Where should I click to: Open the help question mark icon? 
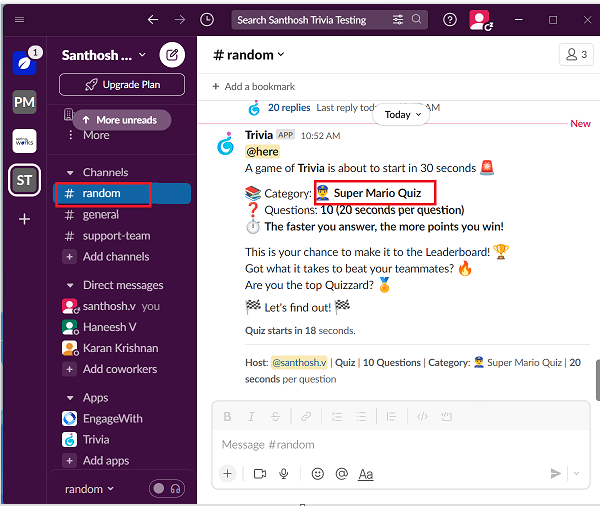click(x=450, y=20)
